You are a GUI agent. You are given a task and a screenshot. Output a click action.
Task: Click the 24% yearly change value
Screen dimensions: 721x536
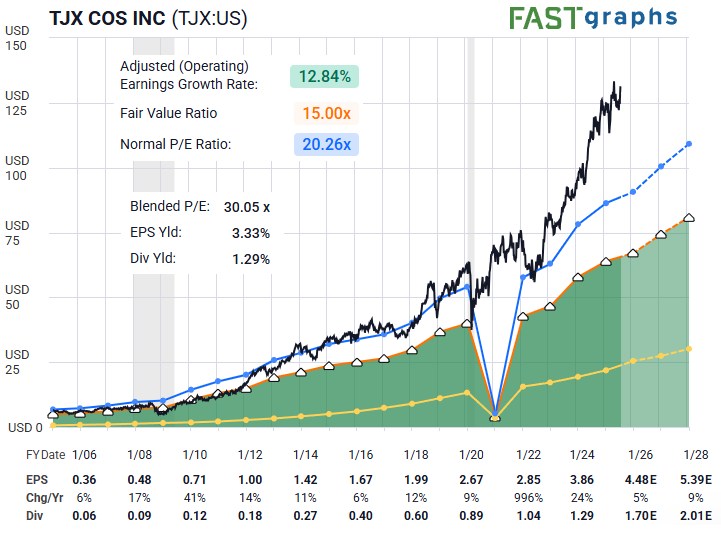coord(582,498)
